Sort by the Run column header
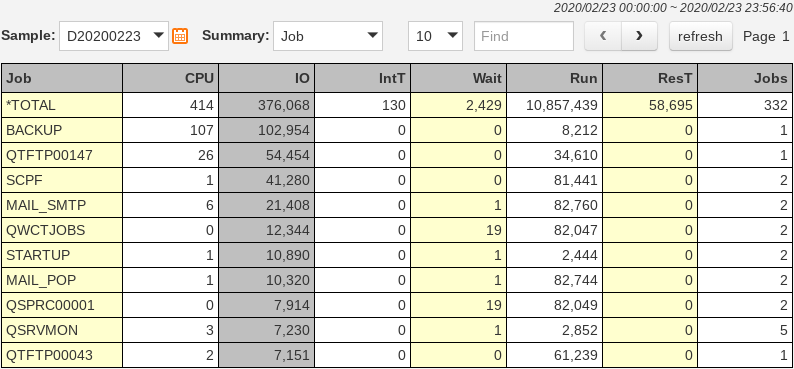The width and height of the screenshot is (794, 369). coord(554,78)
